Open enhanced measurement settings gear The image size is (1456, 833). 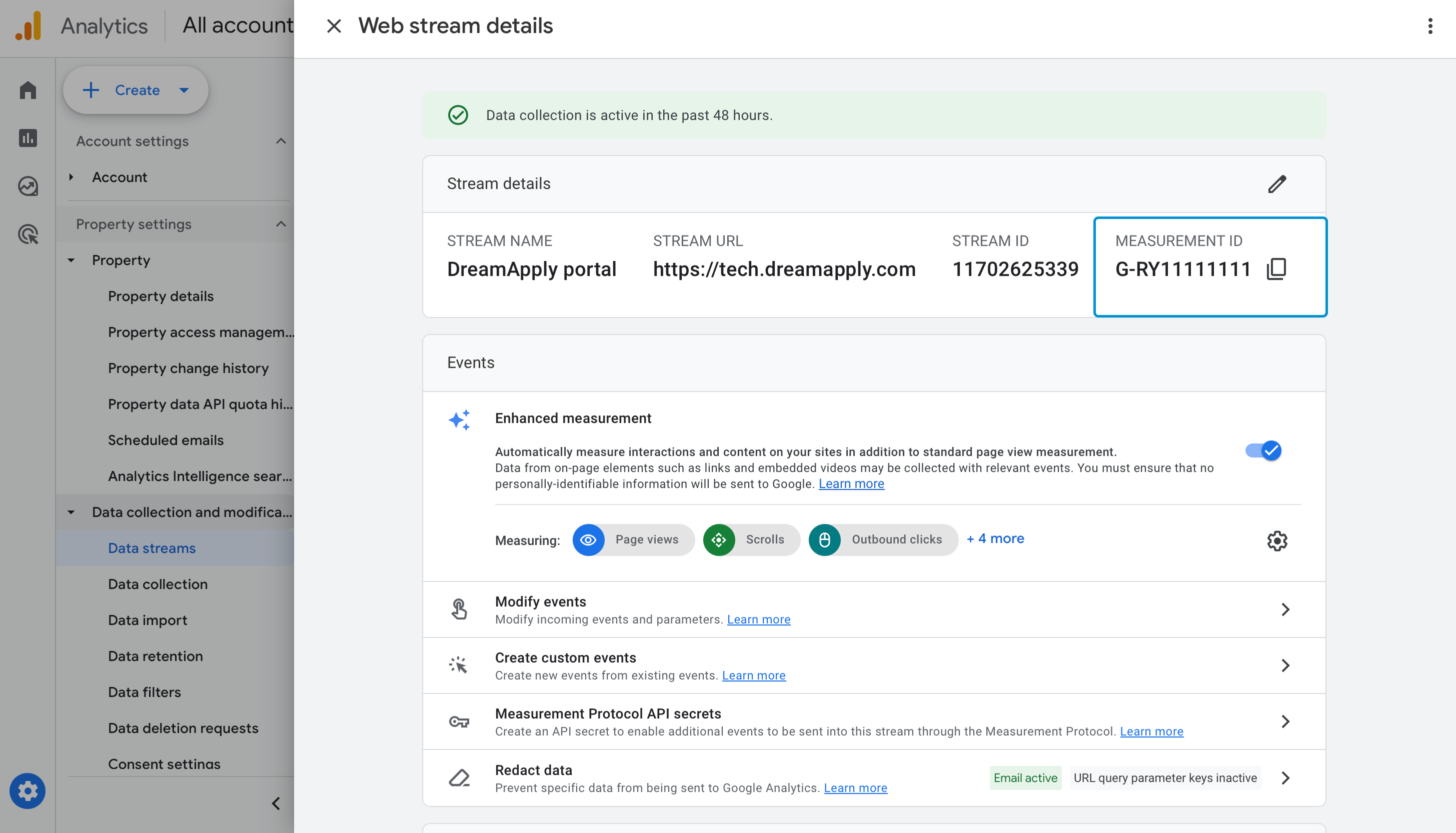1277,540
